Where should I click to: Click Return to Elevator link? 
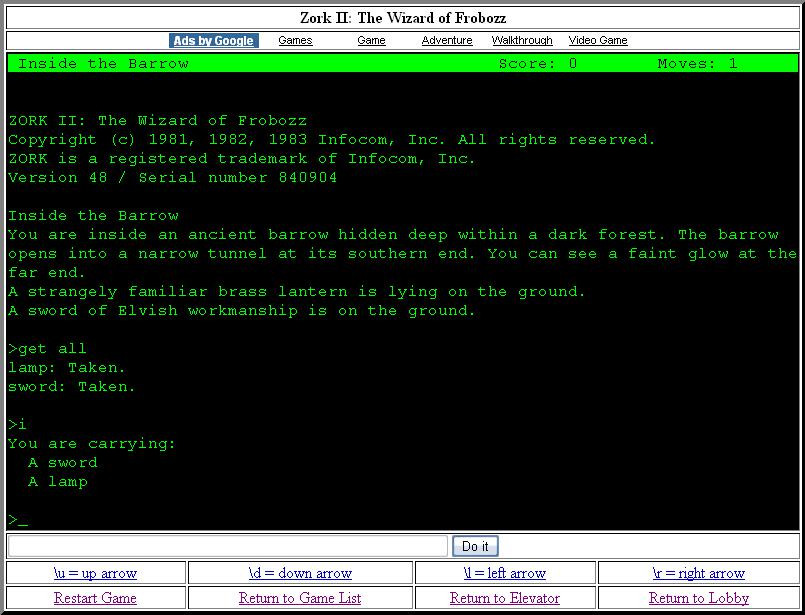tap(505, 598)
